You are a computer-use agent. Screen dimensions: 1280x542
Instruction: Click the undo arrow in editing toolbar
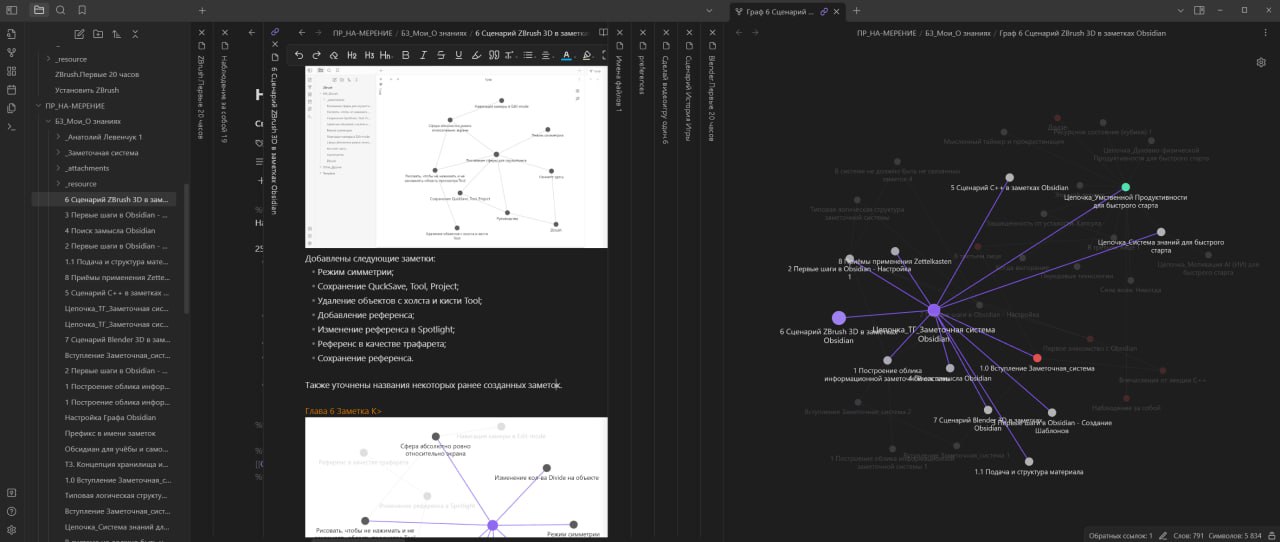coord(299,55)
